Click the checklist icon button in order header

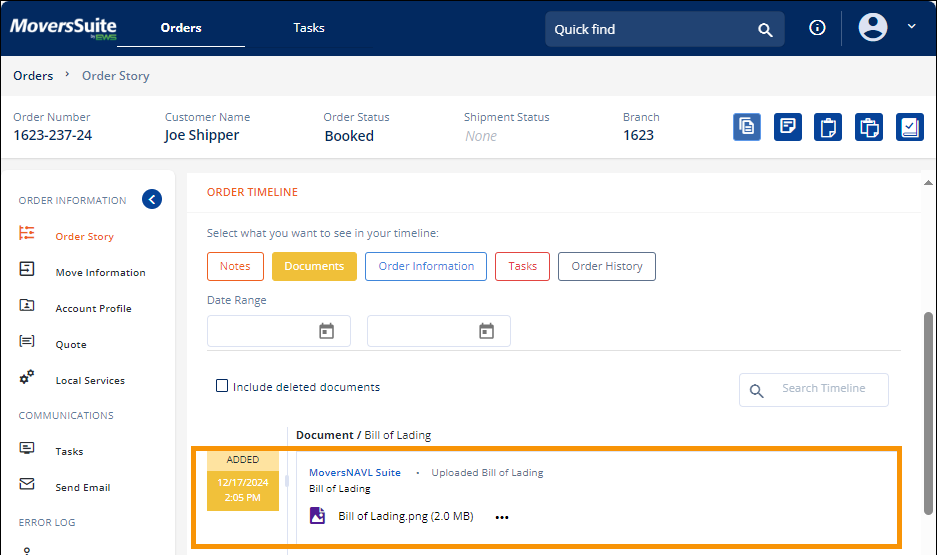(x=910, y=127)
